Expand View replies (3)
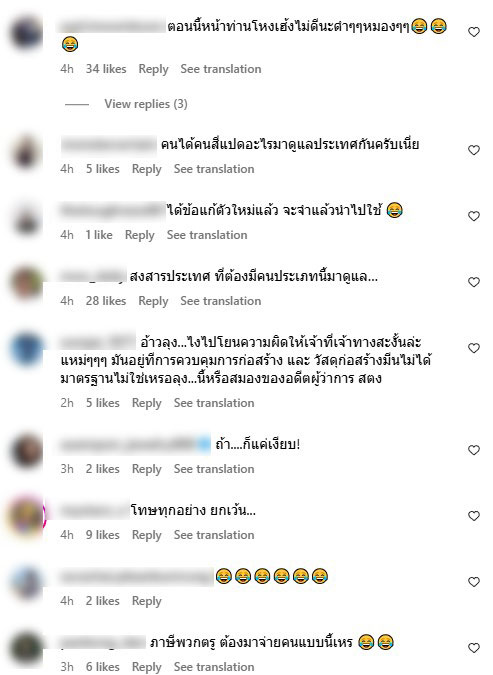The height and width of the screenshot is (675, 493). pyautogui.click(x=146, y=104)
